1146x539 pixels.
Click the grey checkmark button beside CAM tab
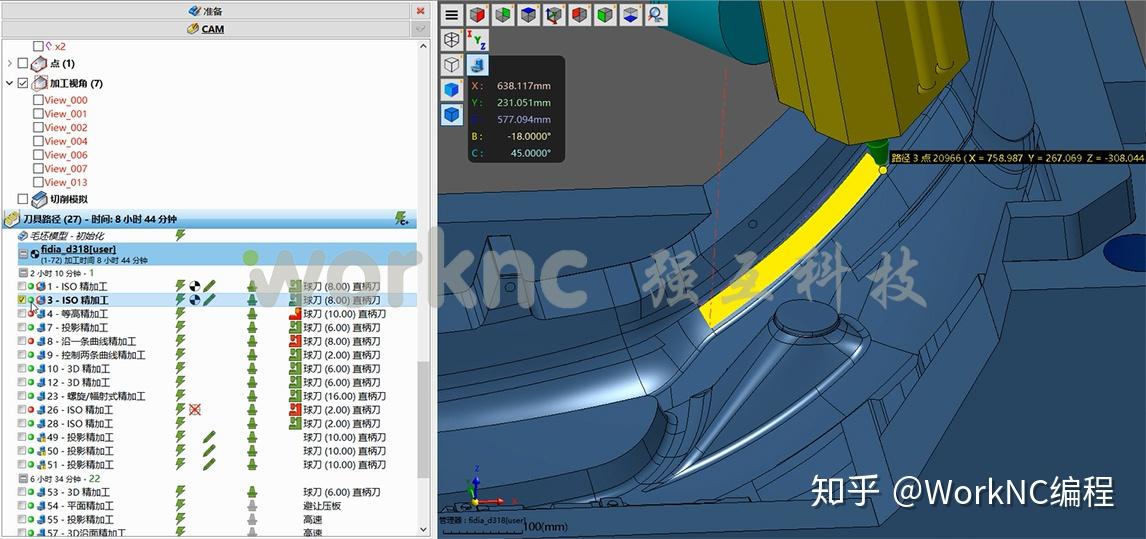tap(420, 29)
